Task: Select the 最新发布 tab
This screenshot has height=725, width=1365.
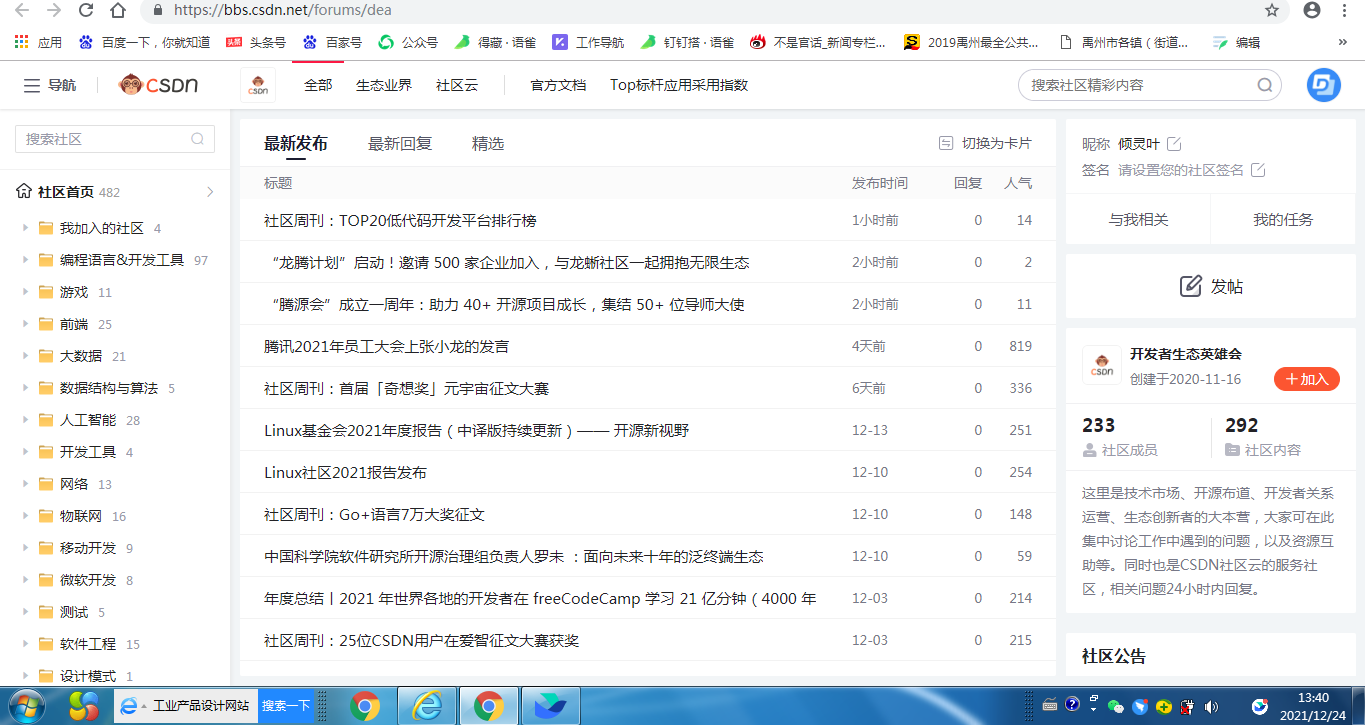Action: [x=296, y=144]
